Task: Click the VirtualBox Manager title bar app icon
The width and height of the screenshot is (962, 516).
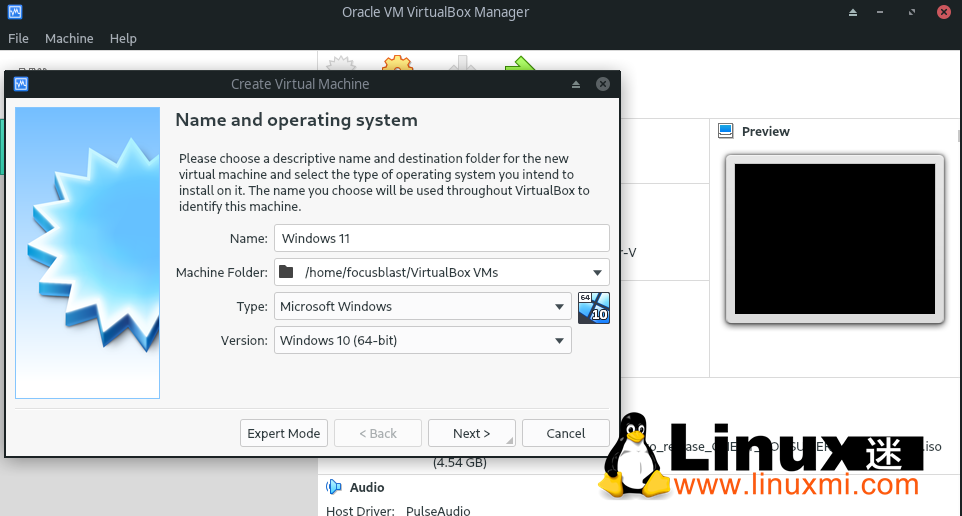Action: click(x=15, y=12)
